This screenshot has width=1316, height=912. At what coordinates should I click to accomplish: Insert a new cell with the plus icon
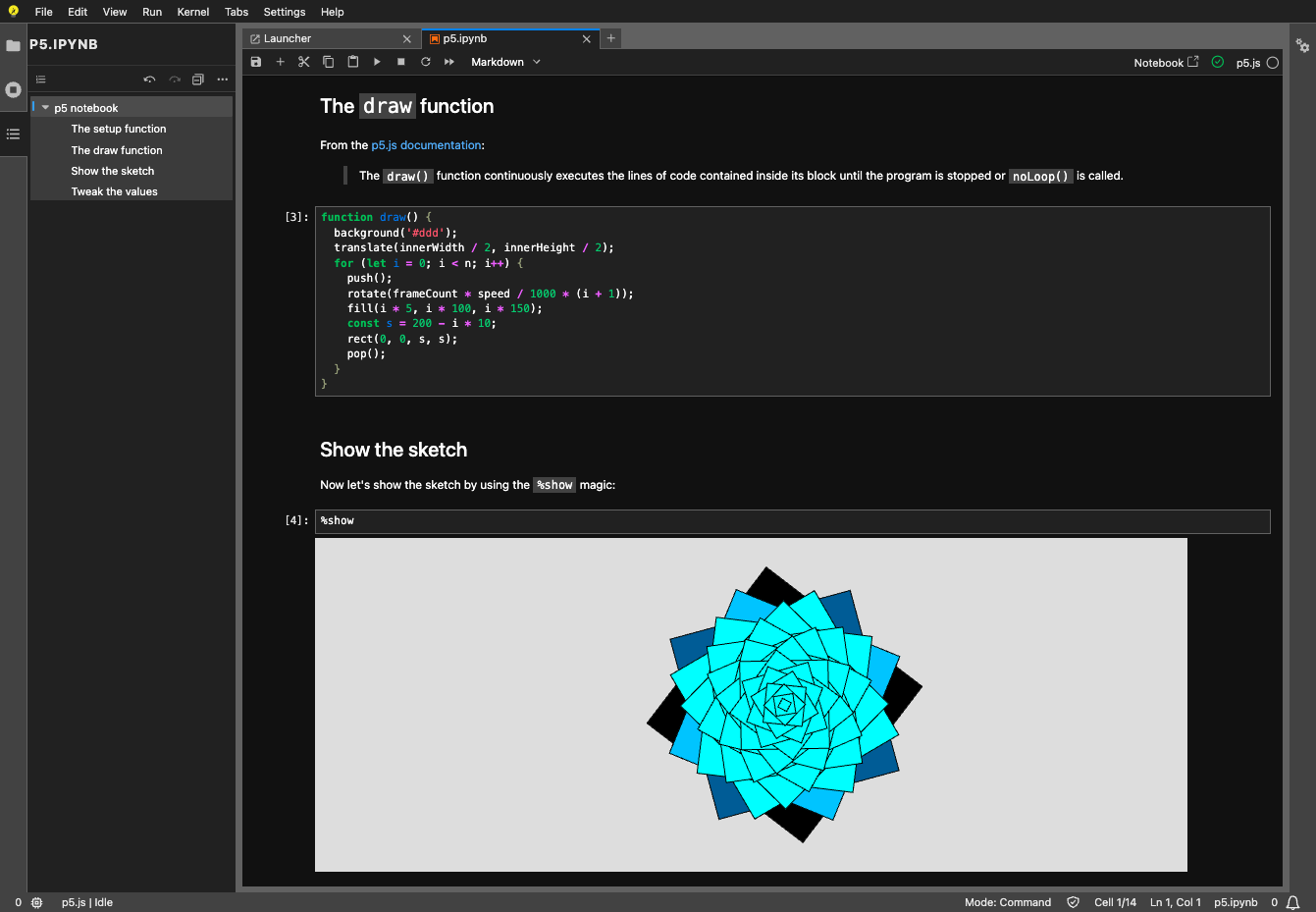280,62
